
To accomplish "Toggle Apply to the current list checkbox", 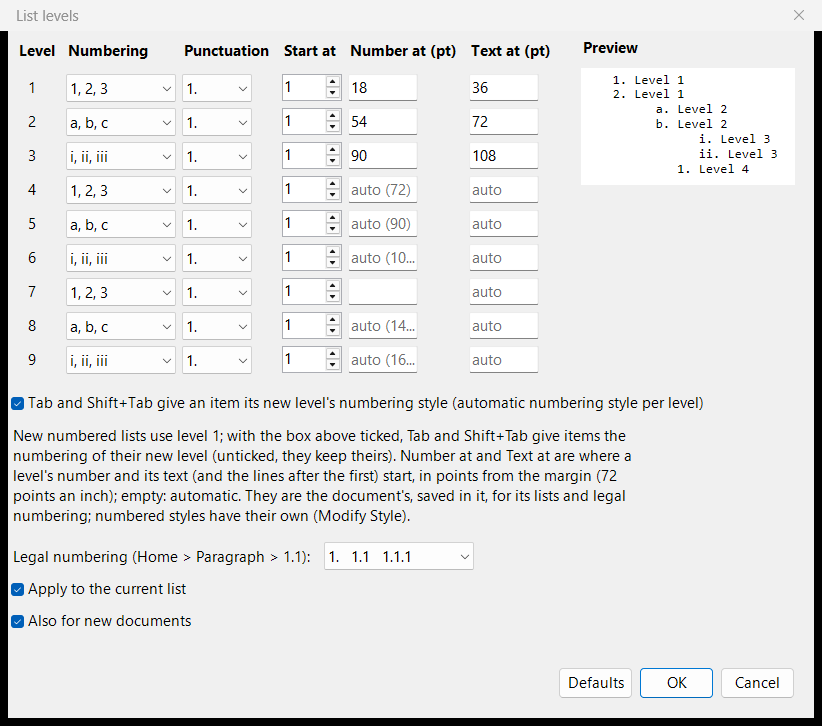I will click(x=17, y=590).
